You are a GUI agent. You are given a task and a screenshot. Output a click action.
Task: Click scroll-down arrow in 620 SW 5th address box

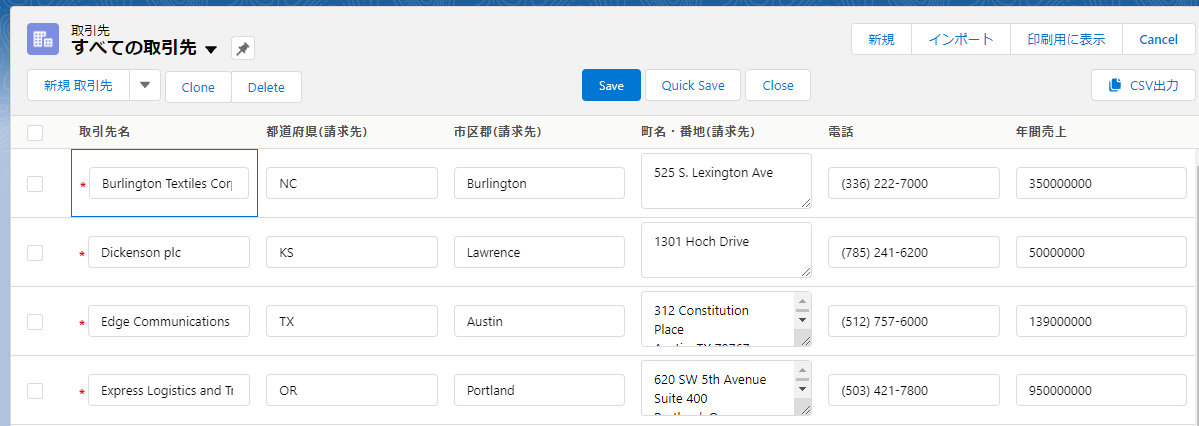tap(802, 389)
